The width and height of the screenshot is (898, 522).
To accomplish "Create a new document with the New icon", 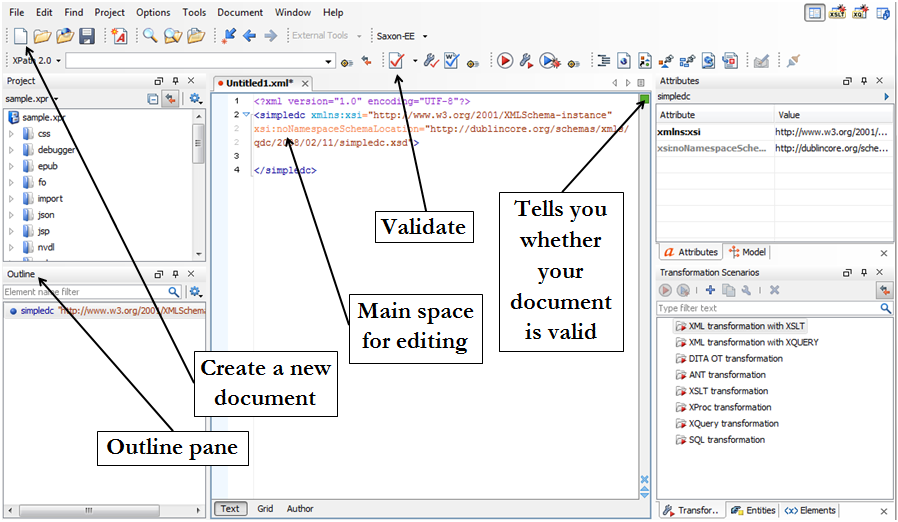I will pos(21,36).
